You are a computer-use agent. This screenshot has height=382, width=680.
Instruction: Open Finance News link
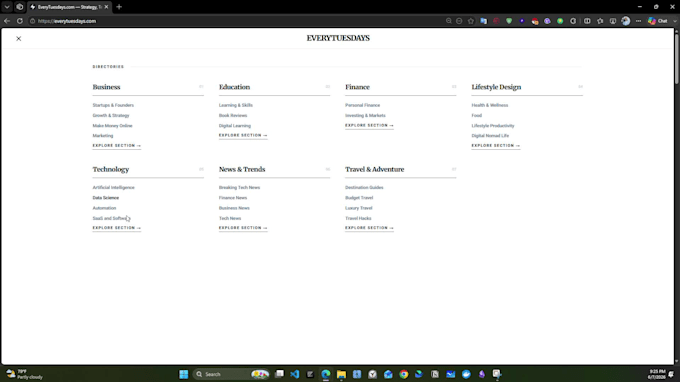click(233, 198)
